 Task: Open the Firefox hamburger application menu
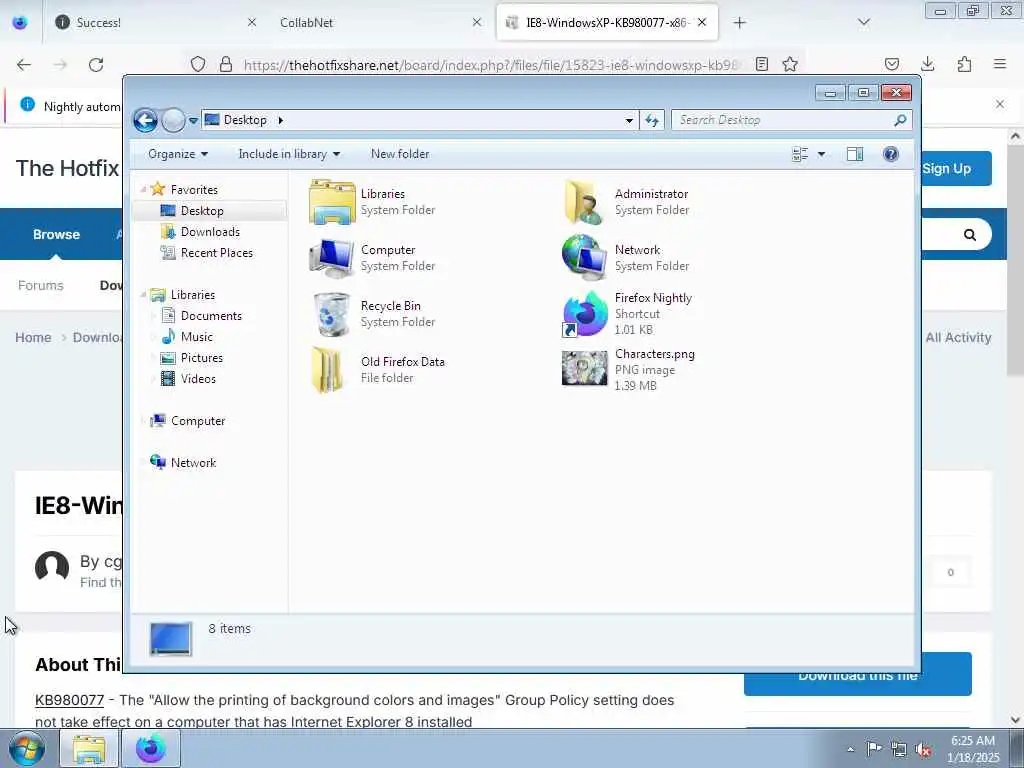coord(1000,64)
